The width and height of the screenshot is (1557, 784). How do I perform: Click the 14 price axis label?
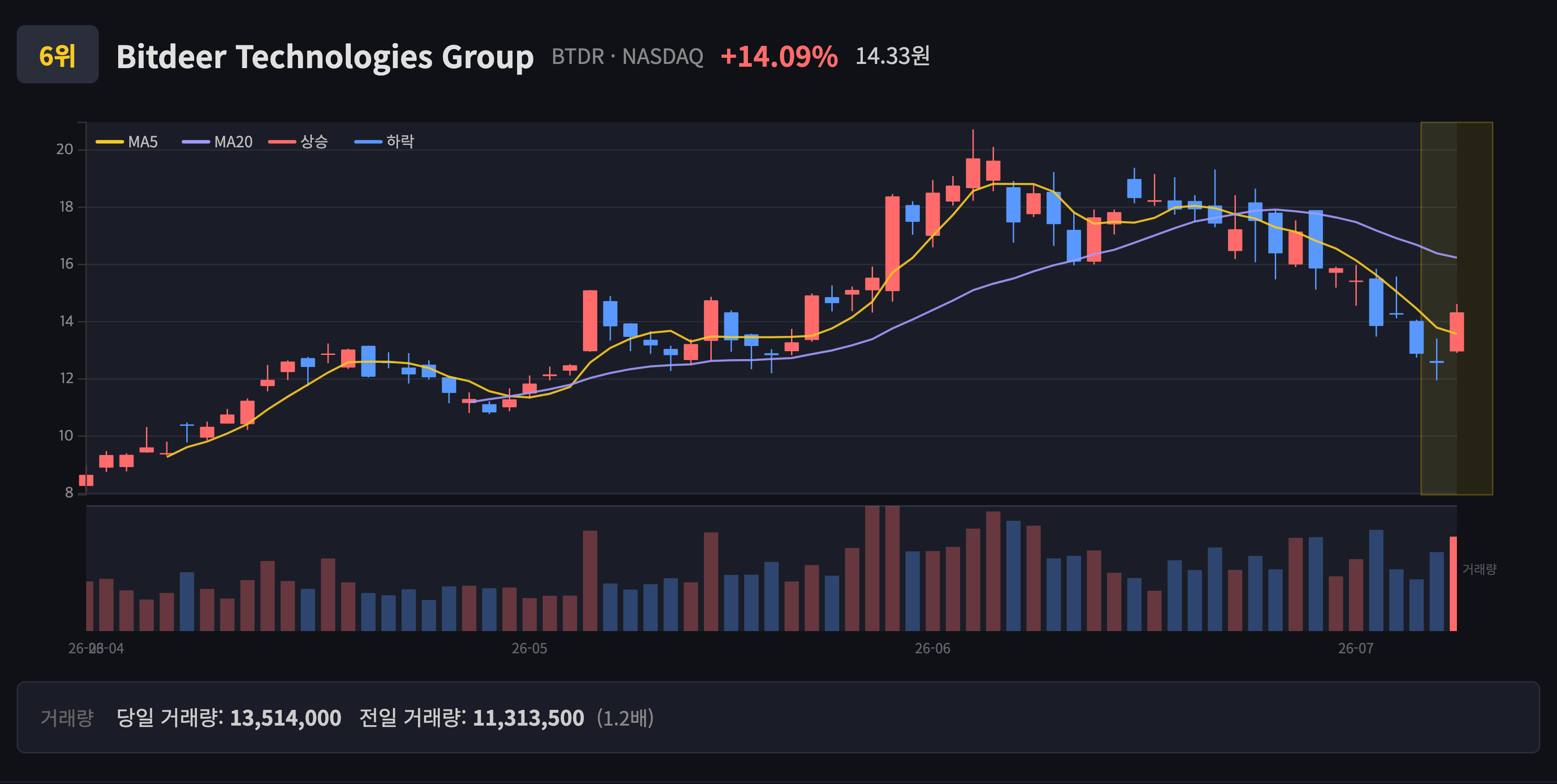(66, 321)
